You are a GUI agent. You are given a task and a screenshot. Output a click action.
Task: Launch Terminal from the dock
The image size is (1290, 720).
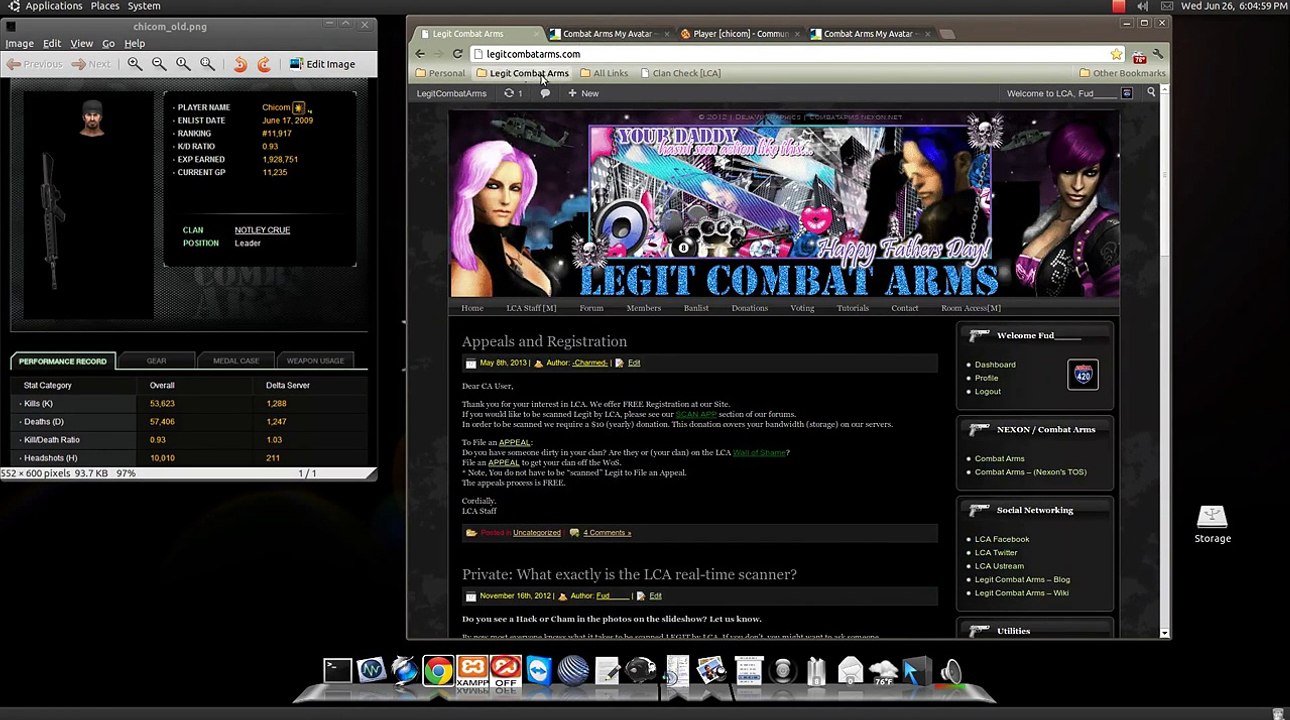337,671
